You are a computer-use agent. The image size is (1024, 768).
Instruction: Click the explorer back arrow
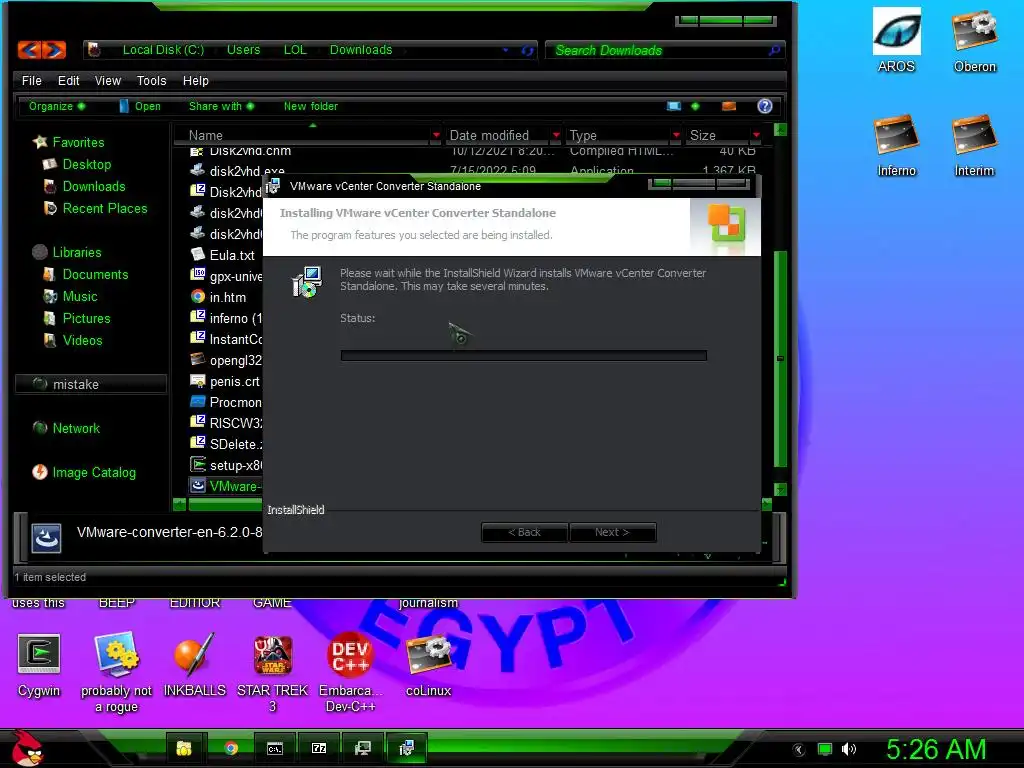[x=29, y=50]
